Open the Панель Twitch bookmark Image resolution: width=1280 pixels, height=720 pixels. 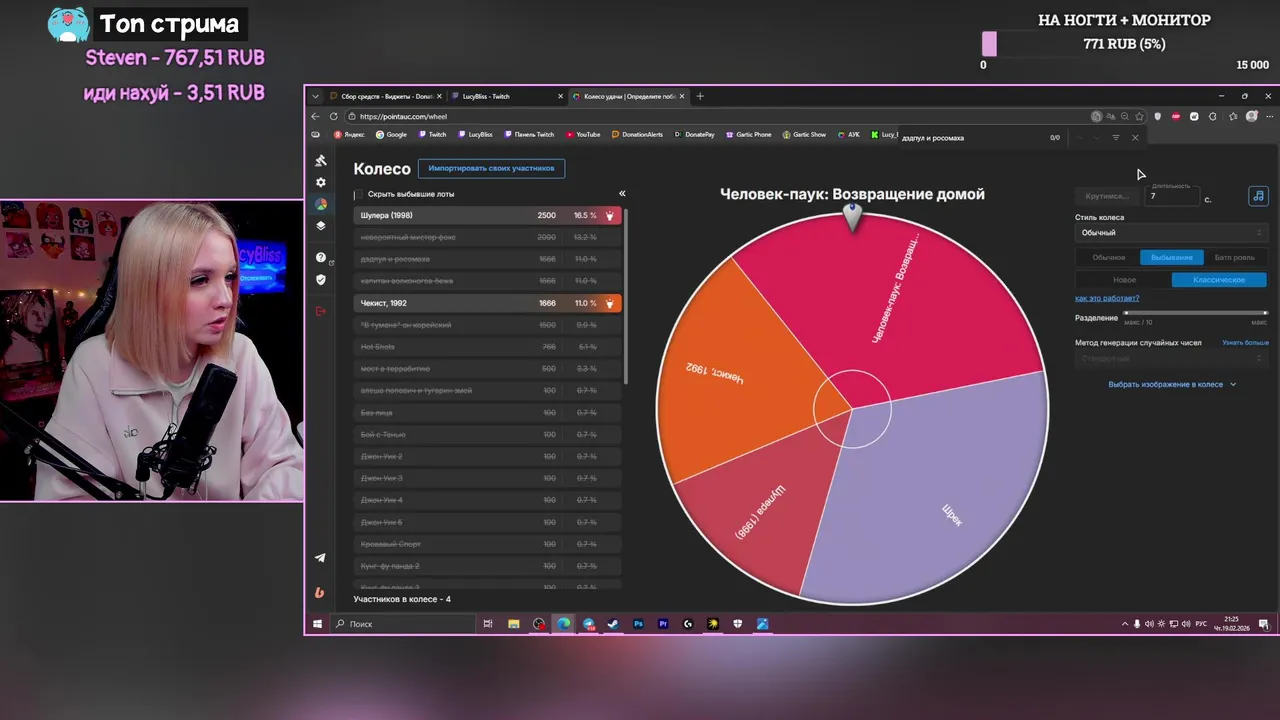point(530,135)
